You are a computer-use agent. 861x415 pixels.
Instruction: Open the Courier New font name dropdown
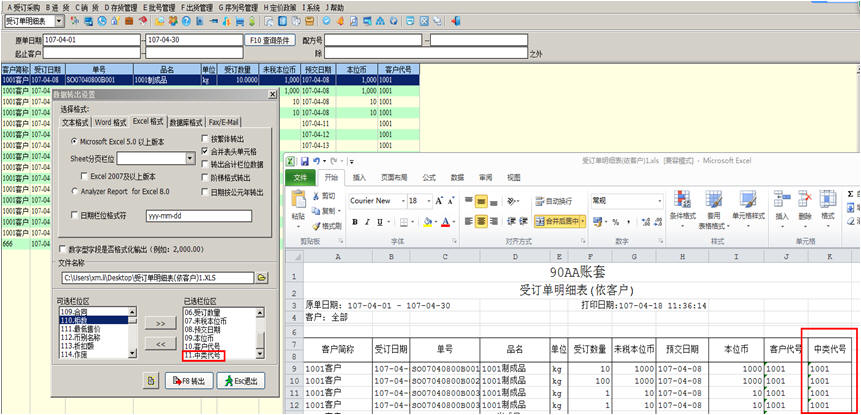click(x=403, y=201)
